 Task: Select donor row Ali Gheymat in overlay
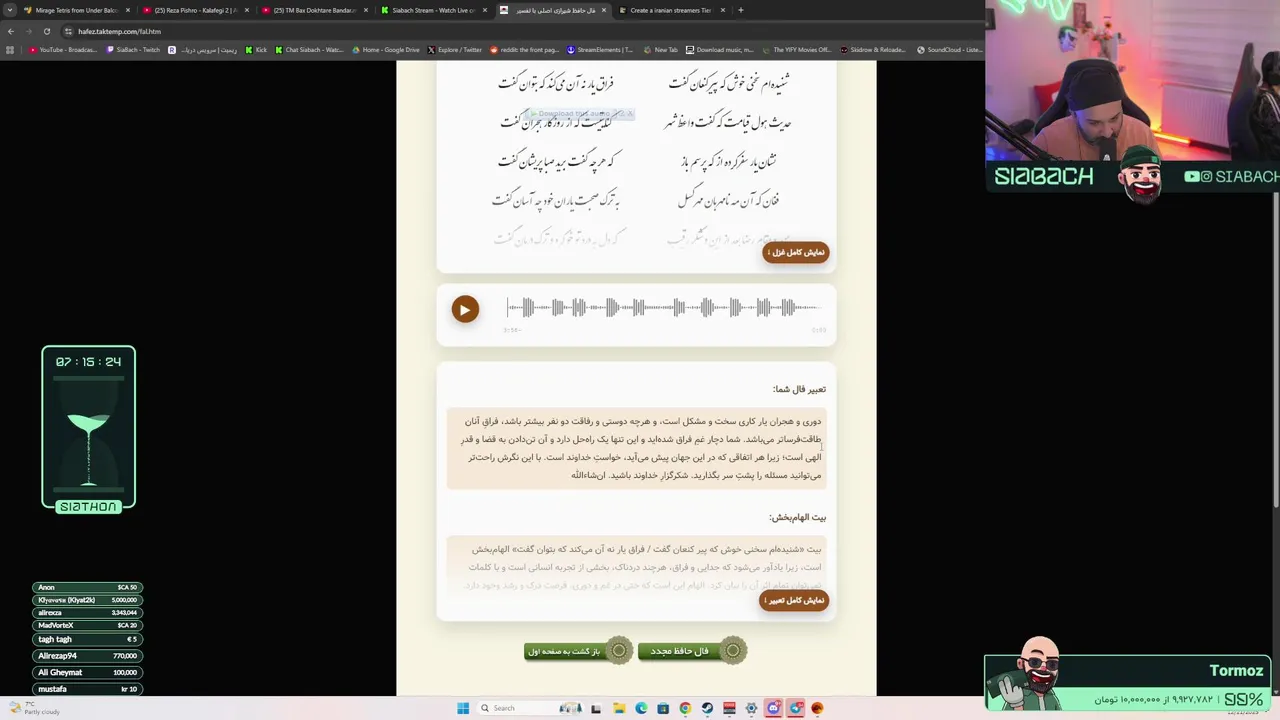pos(88,673)
